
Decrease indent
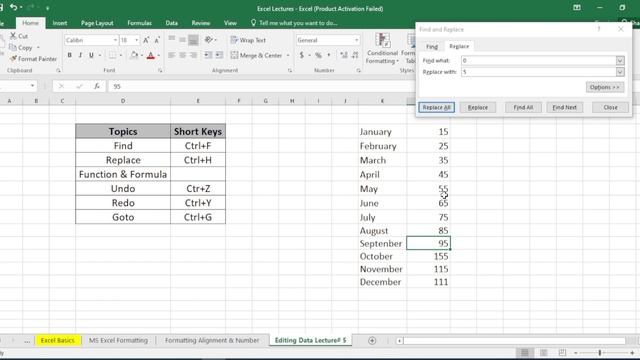click(208, 55)
